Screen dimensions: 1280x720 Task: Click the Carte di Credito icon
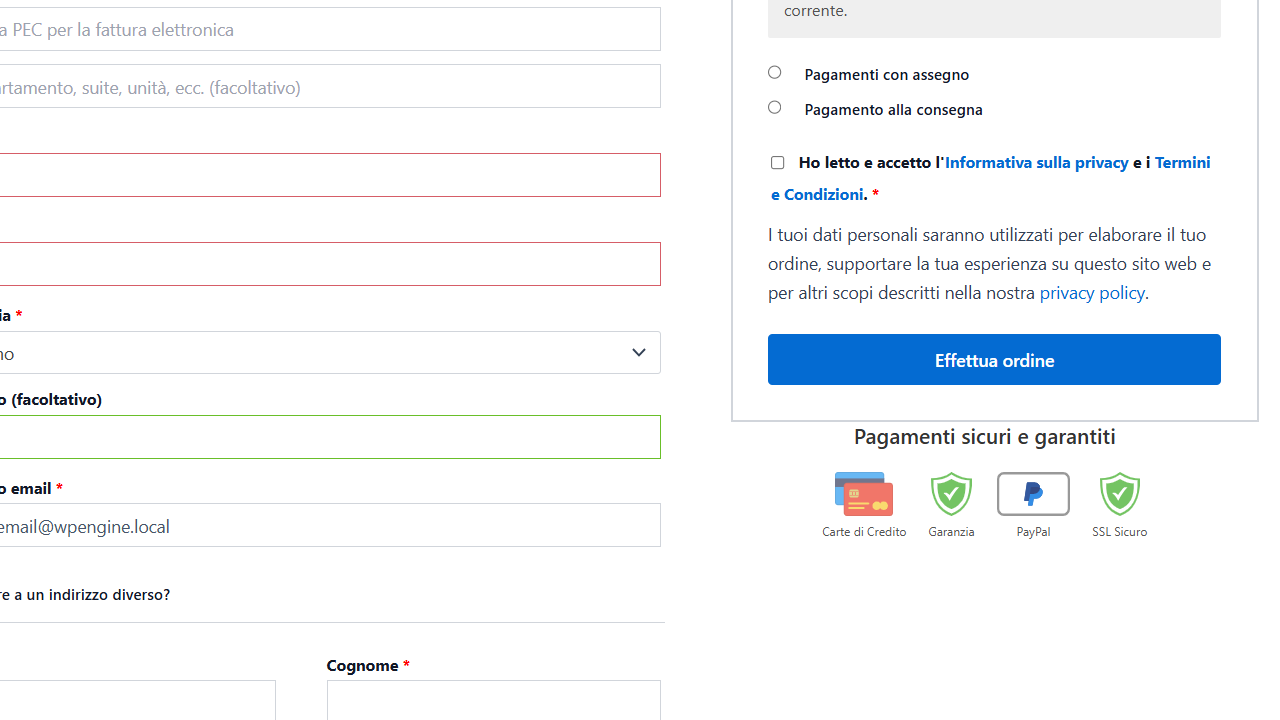[x=864, y=494]
